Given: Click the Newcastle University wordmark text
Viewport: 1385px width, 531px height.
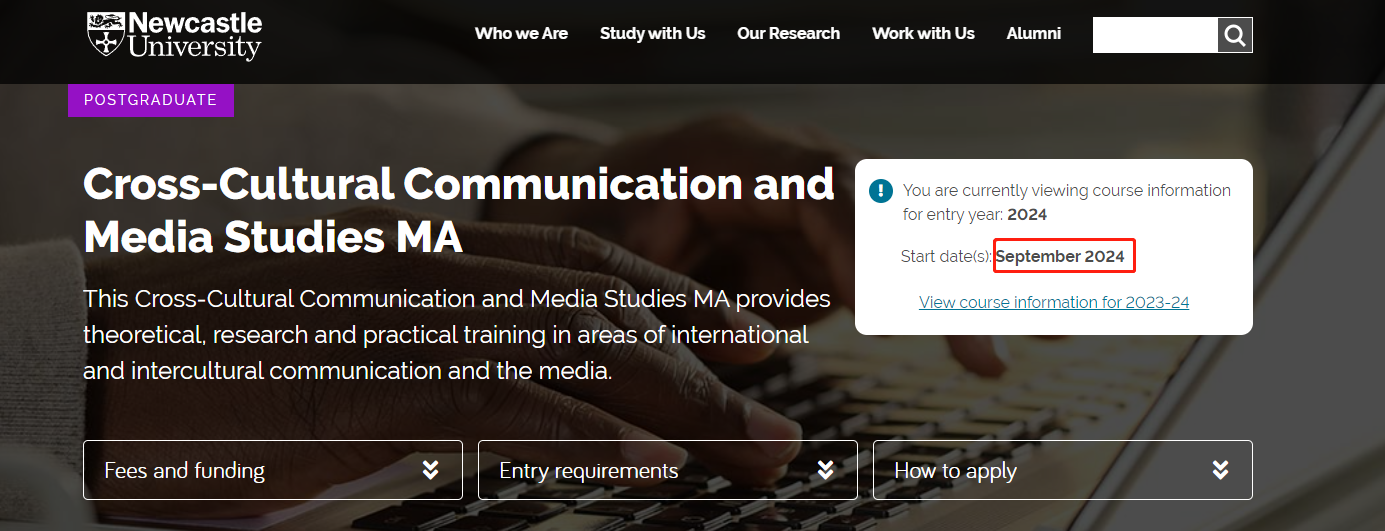Looking at the screenshot, I should tap(195, 35).
